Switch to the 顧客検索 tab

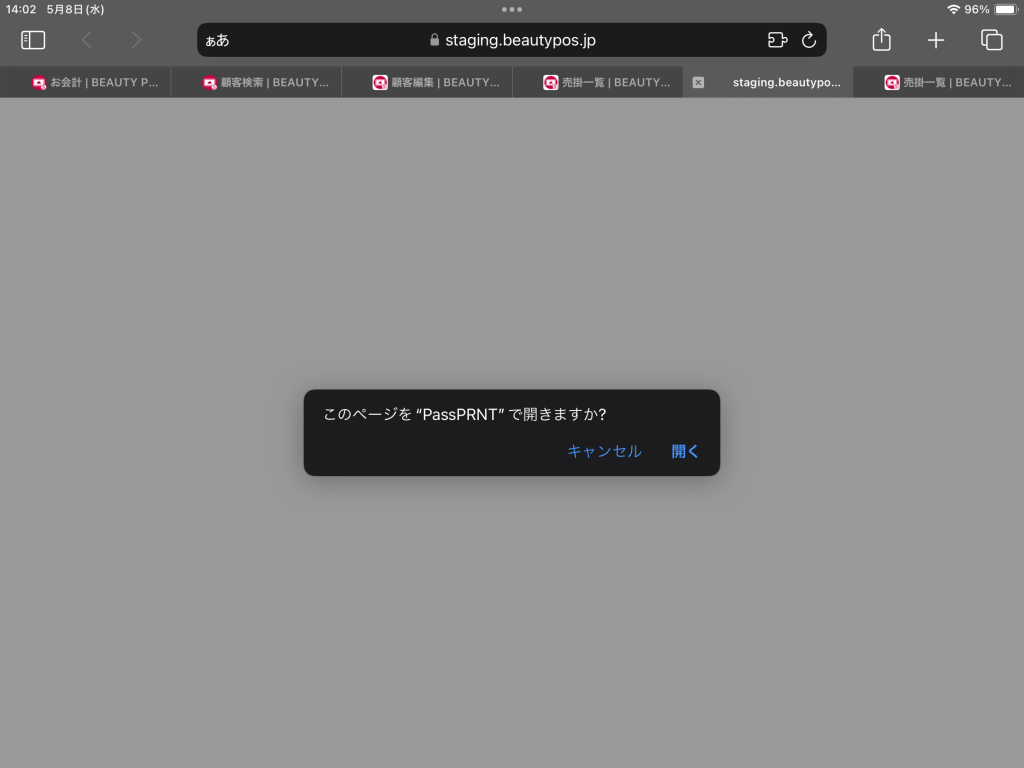[265, 82]
